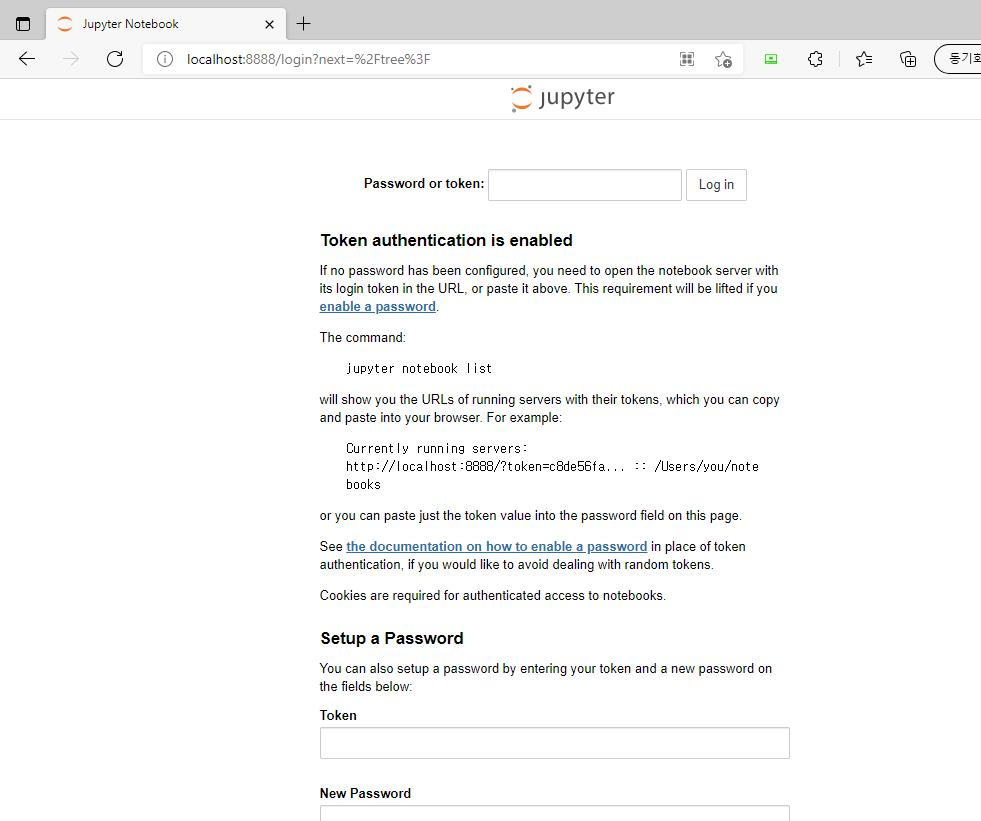Open a new browser tab
Screen dimensions: 981x821
point(303,24)
